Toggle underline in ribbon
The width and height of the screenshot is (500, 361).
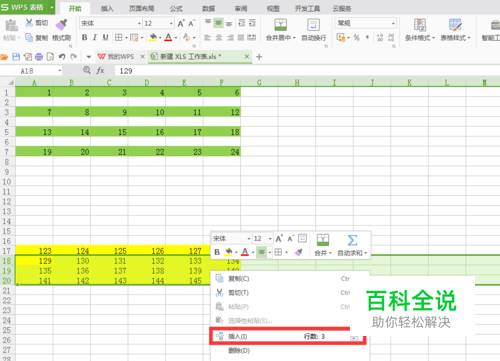click(106, 38)
